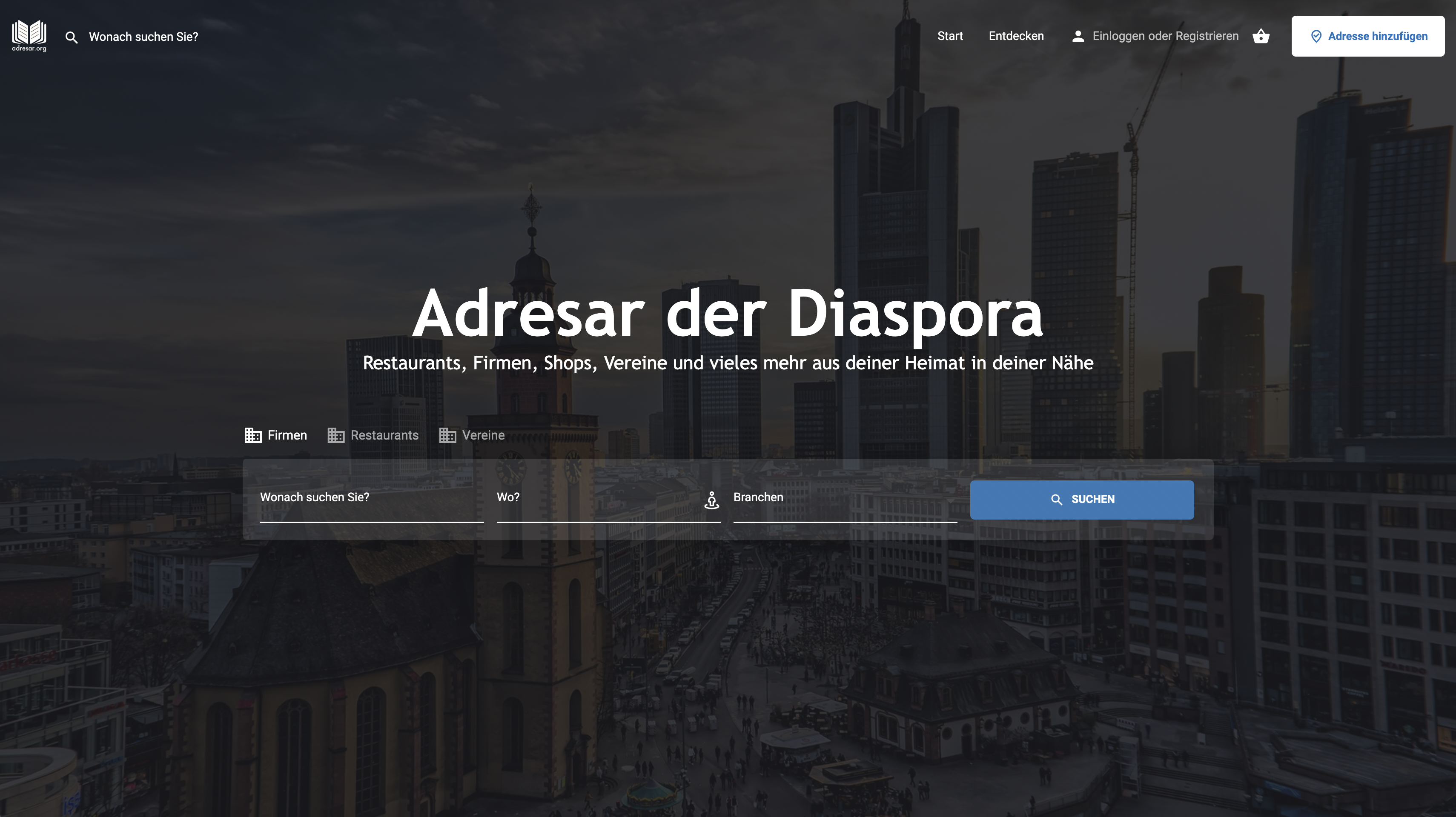Click the location pin icon in Adresse hinzufügen
The image size is (1456, 817).
(1316, 36)
